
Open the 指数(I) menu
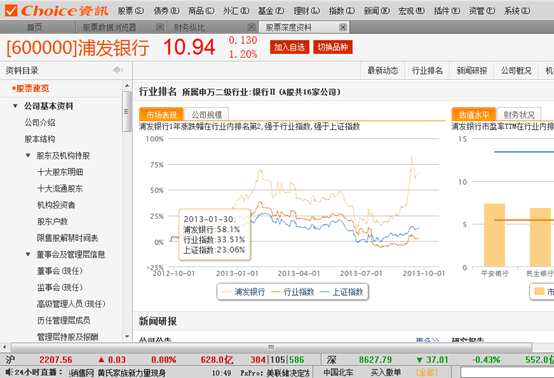pyautogui.click(x=342, y=11)
